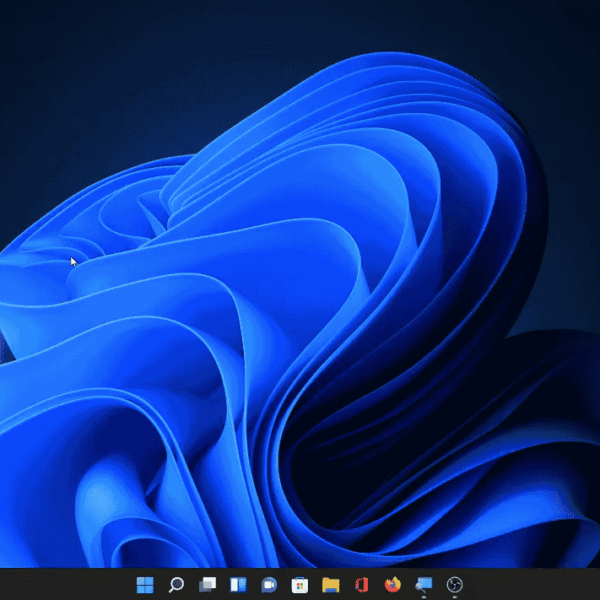This screenshot has height=600, width=600.
Task: Switch to blue window magnifier app
Action: click(x=424, y=584)
